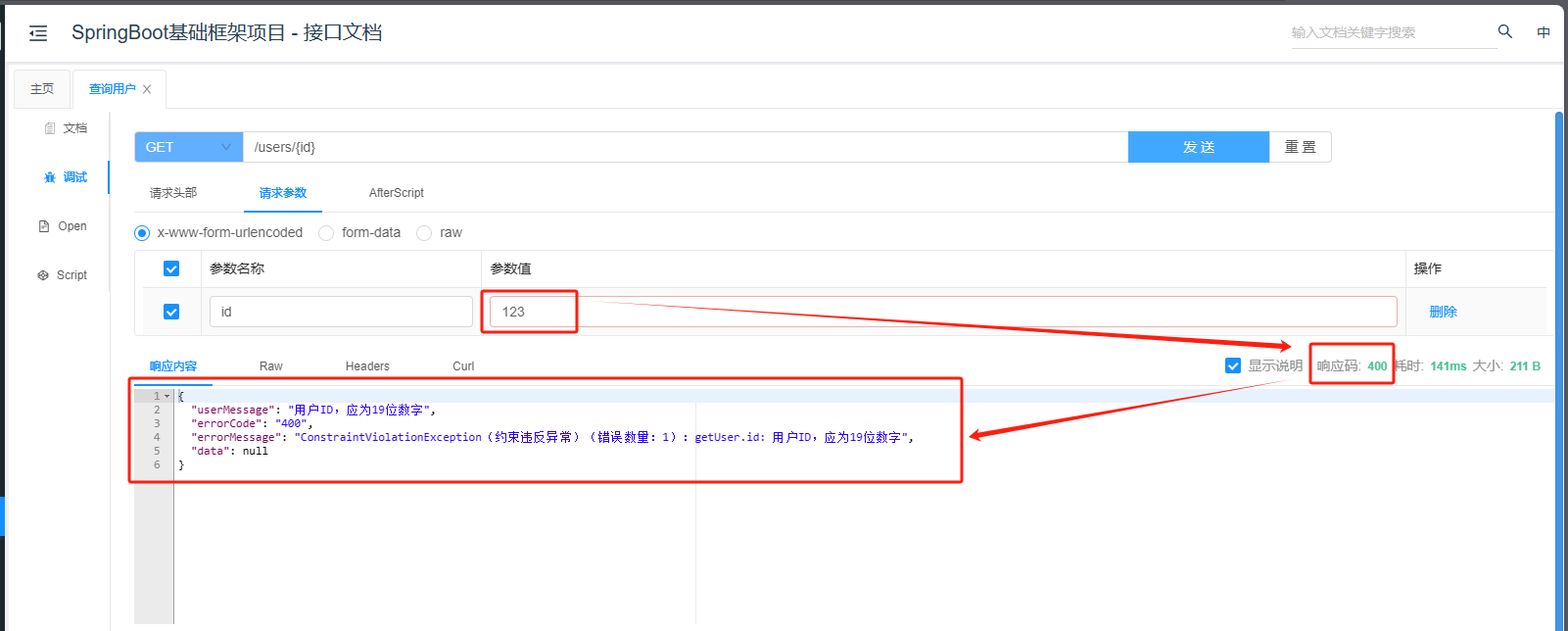Select raw radio button
Image resolution: width=1568 pixels, height=631 pixels.
[x=424, y=233]
